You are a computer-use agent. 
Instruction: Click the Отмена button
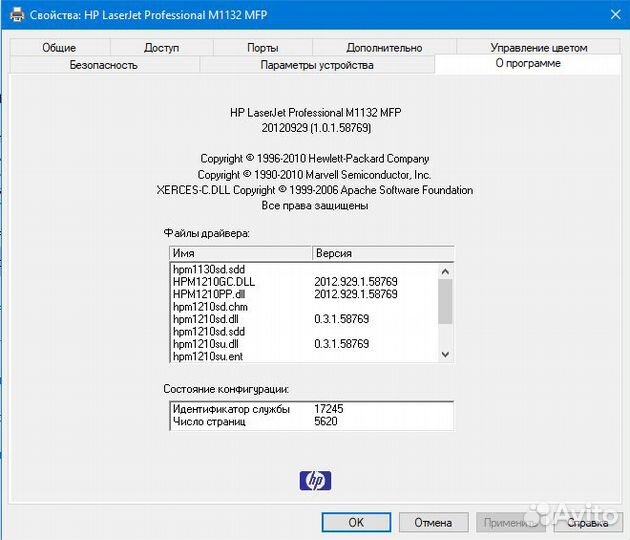tap(433, 522)
